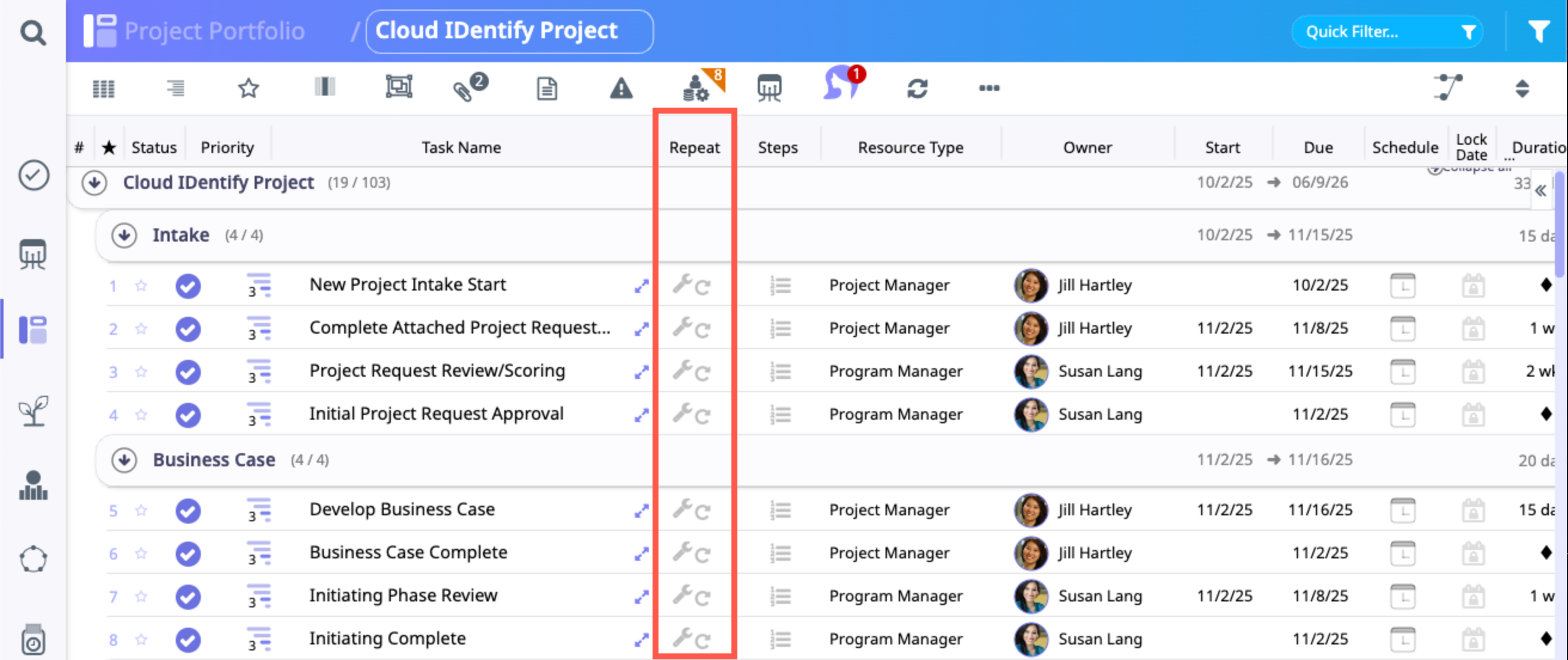Viewport: 1568px width, 660px height.
Task: Toggle status check for New Project Intake Start
Action: (x=188, y=286)
